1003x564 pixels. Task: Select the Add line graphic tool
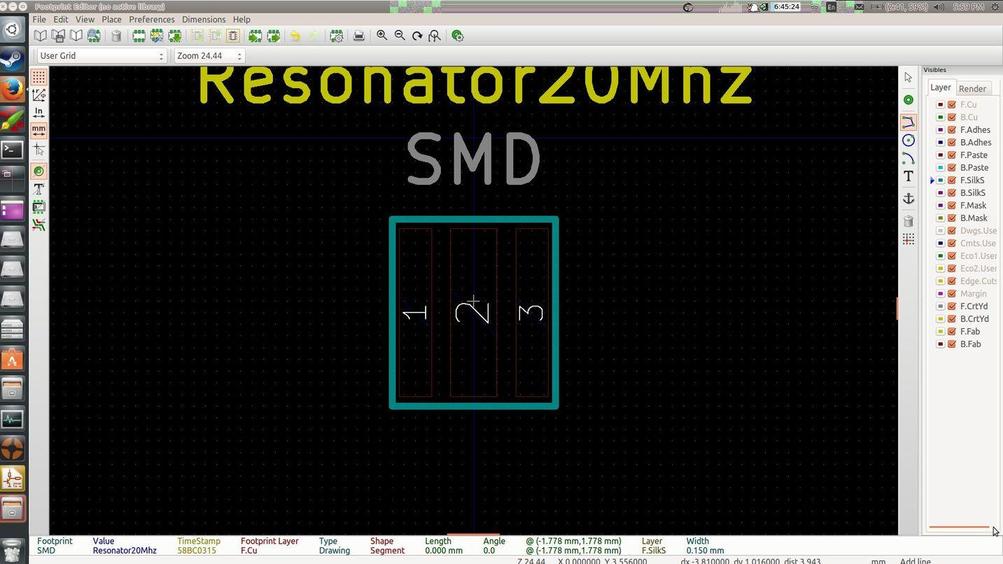(908, 121)
